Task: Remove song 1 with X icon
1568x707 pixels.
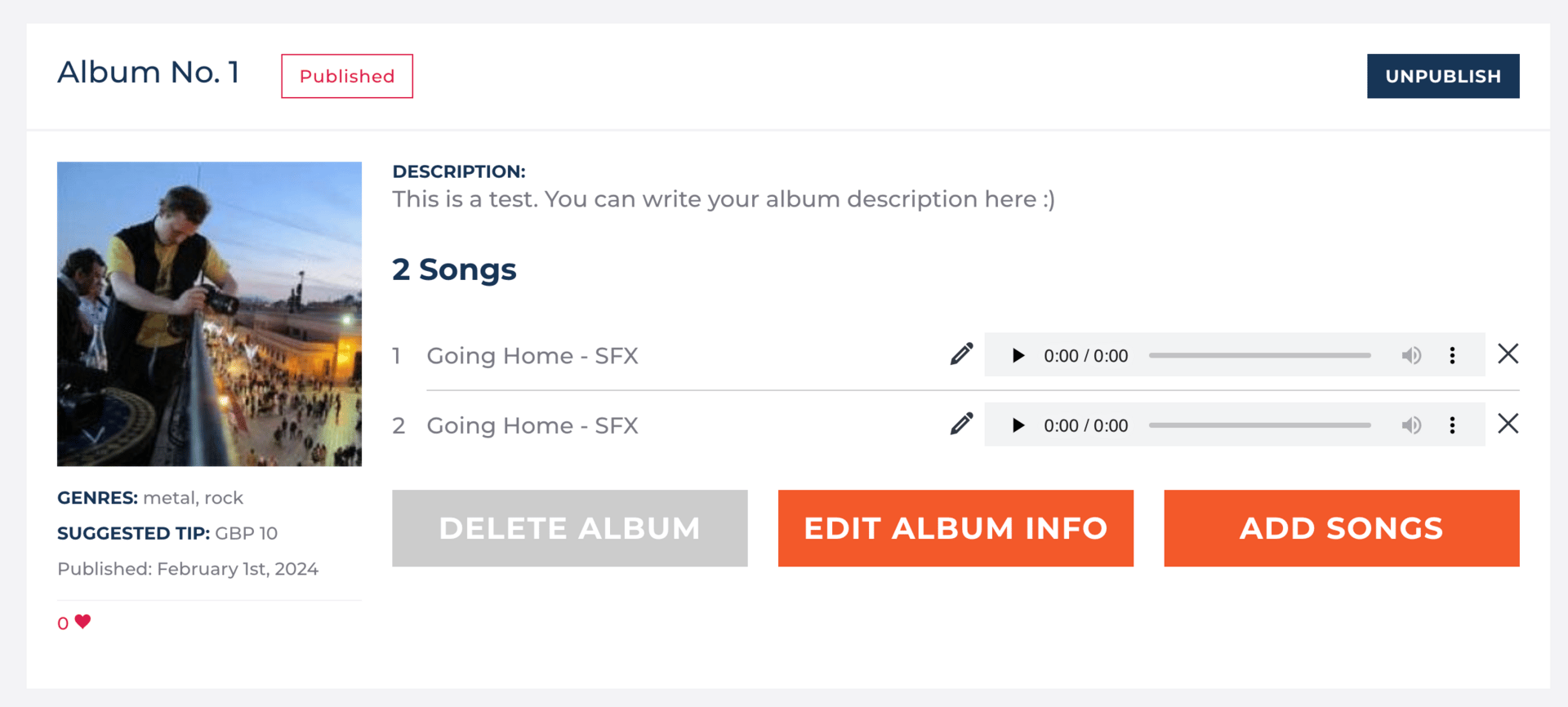Action: click(1508, 353)
